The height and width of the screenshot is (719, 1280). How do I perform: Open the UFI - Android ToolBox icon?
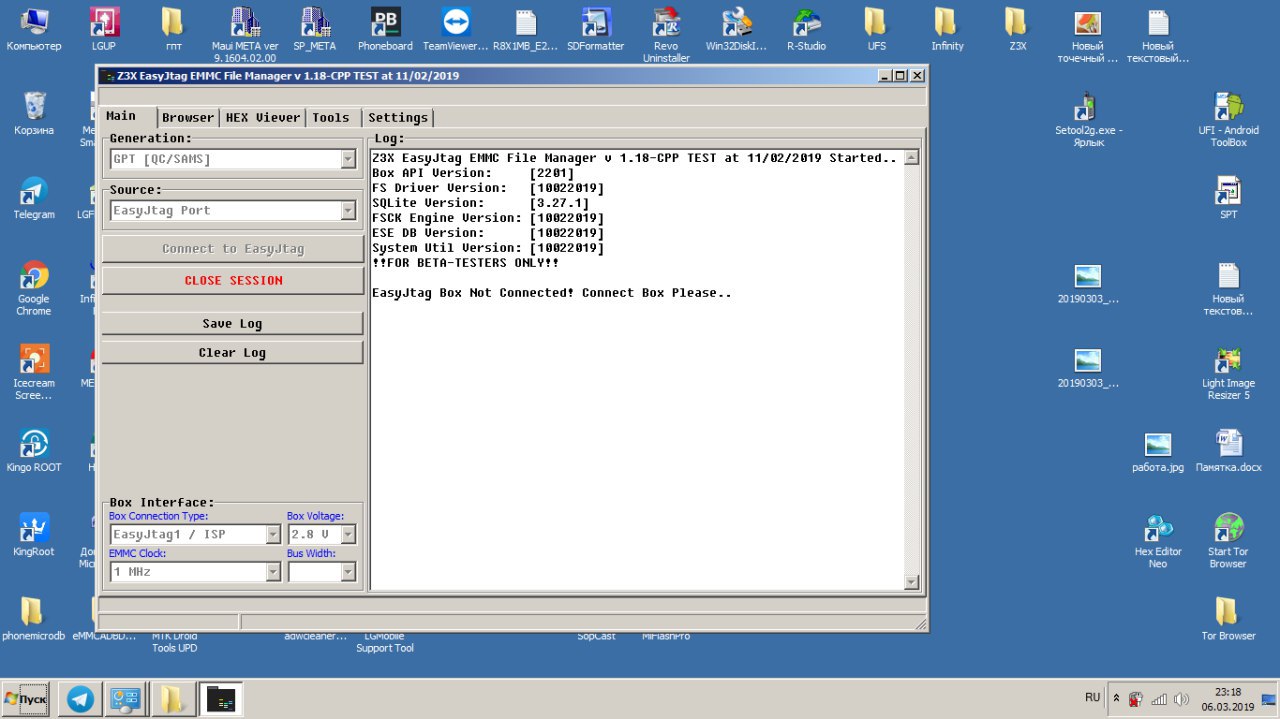[1228, 120]
